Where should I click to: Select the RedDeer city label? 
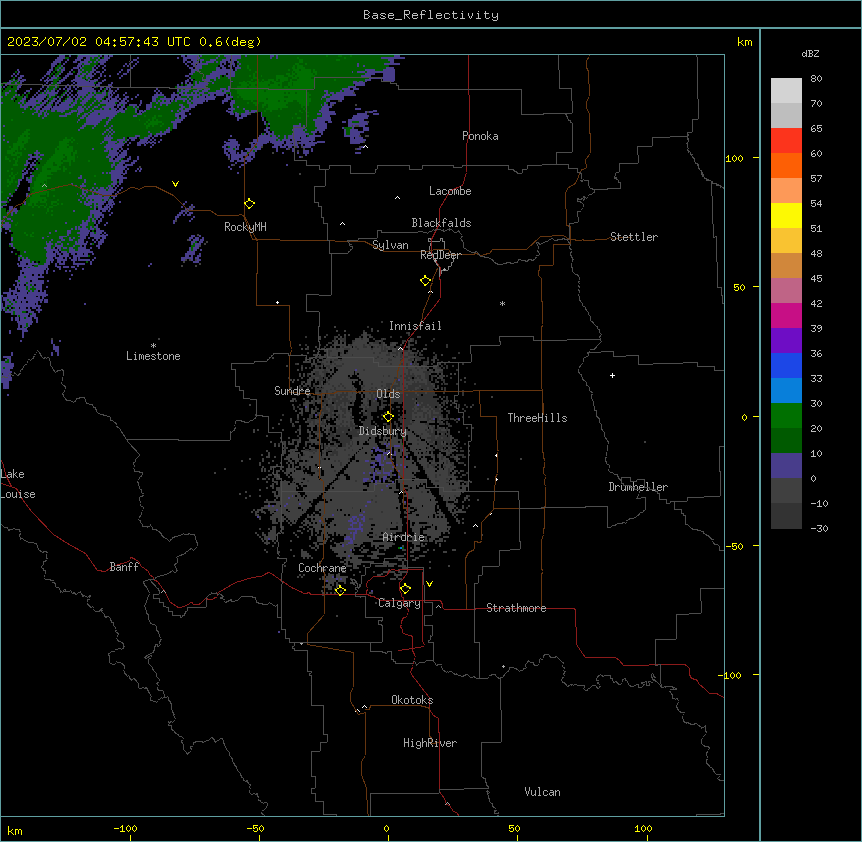440,255
